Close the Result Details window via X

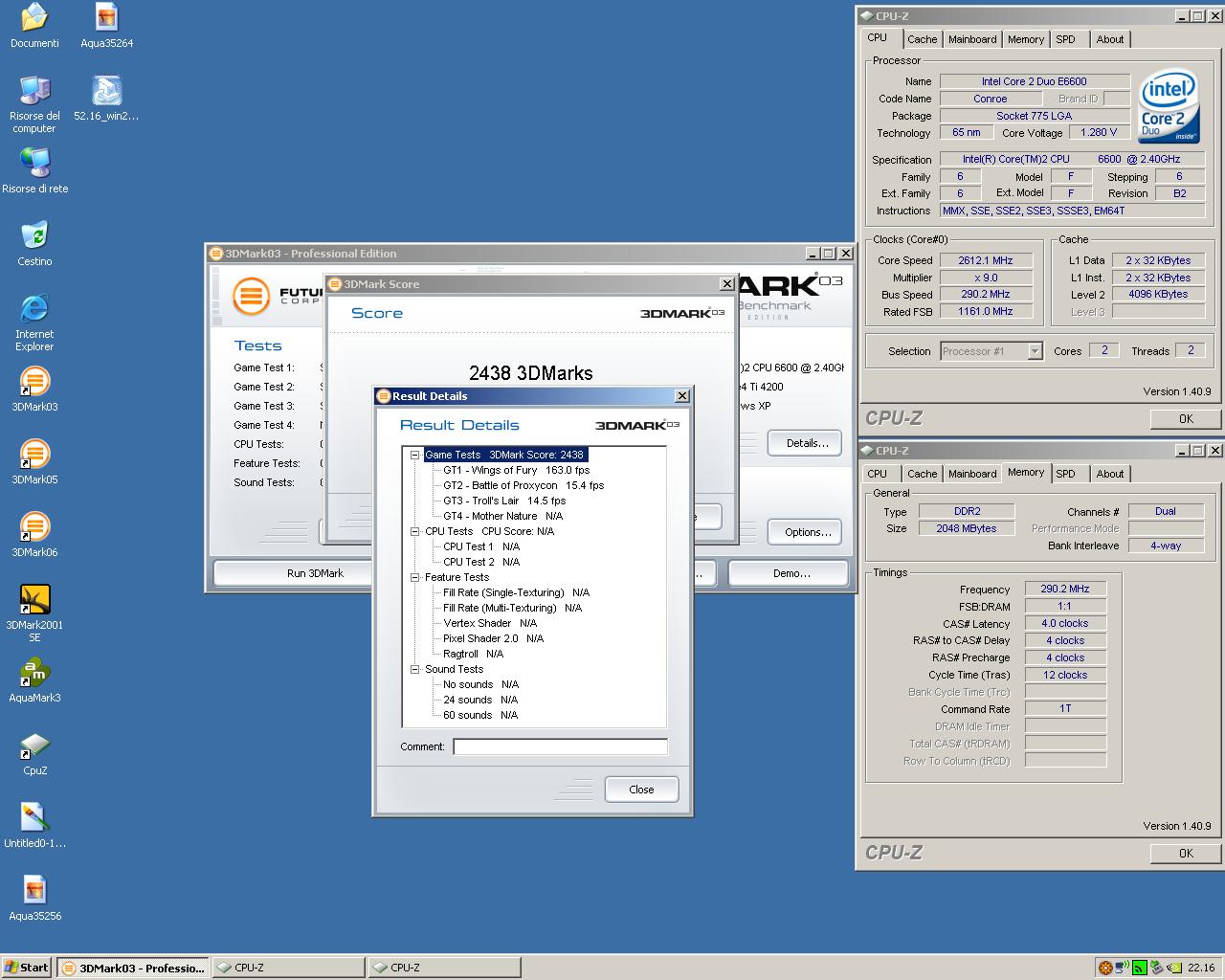tap(681, 396)
